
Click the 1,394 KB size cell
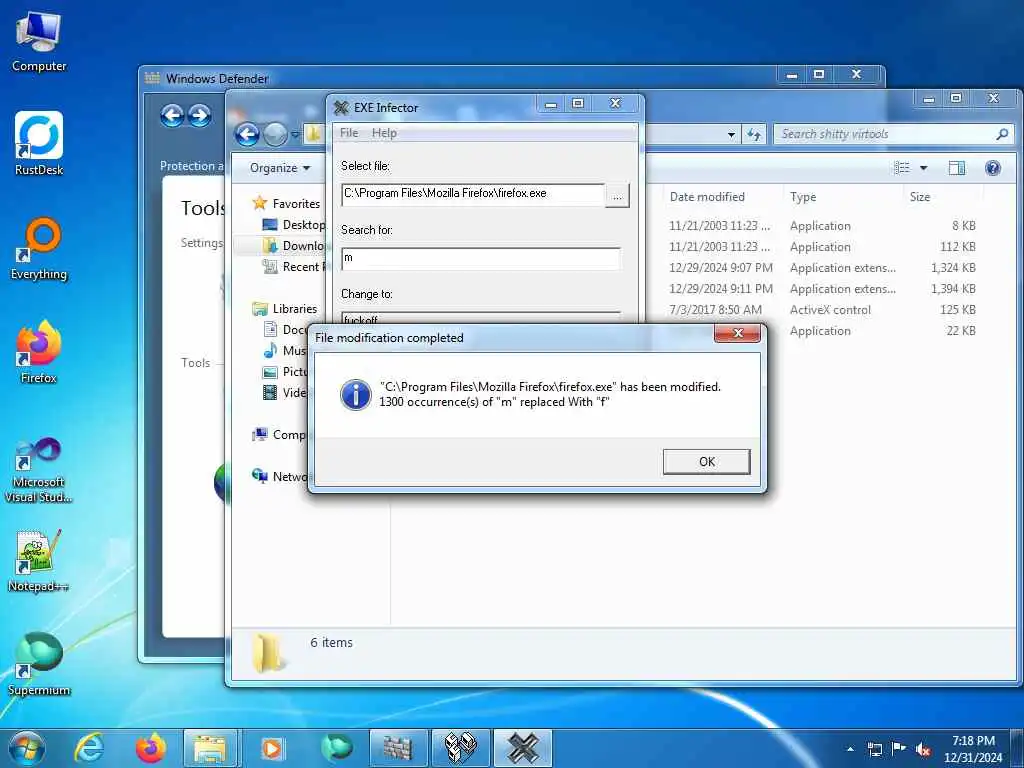953,289
